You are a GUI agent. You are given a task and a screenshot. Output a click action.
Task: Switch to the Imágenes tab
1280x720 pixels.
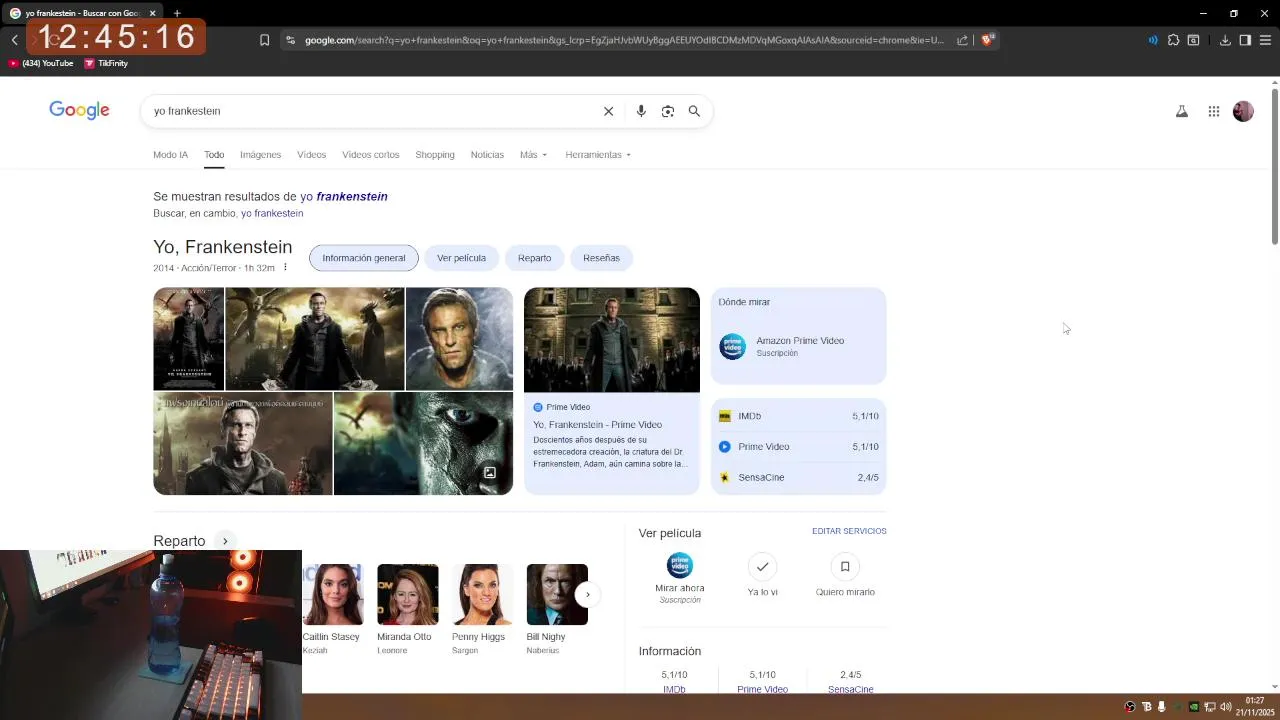tap(260, 155)
